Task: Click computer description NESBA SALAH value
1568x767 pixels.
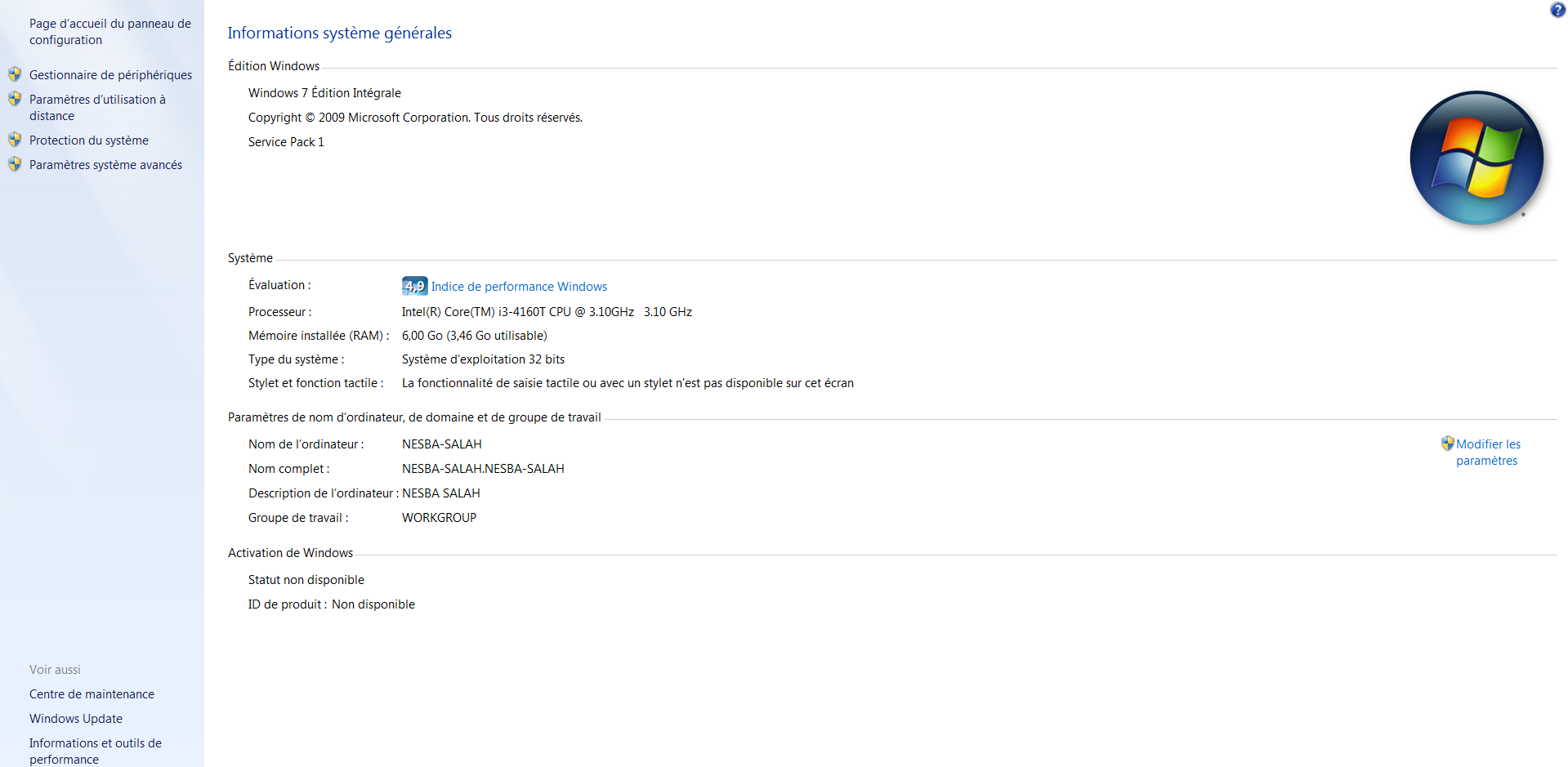Action: (x=440, y=493)
